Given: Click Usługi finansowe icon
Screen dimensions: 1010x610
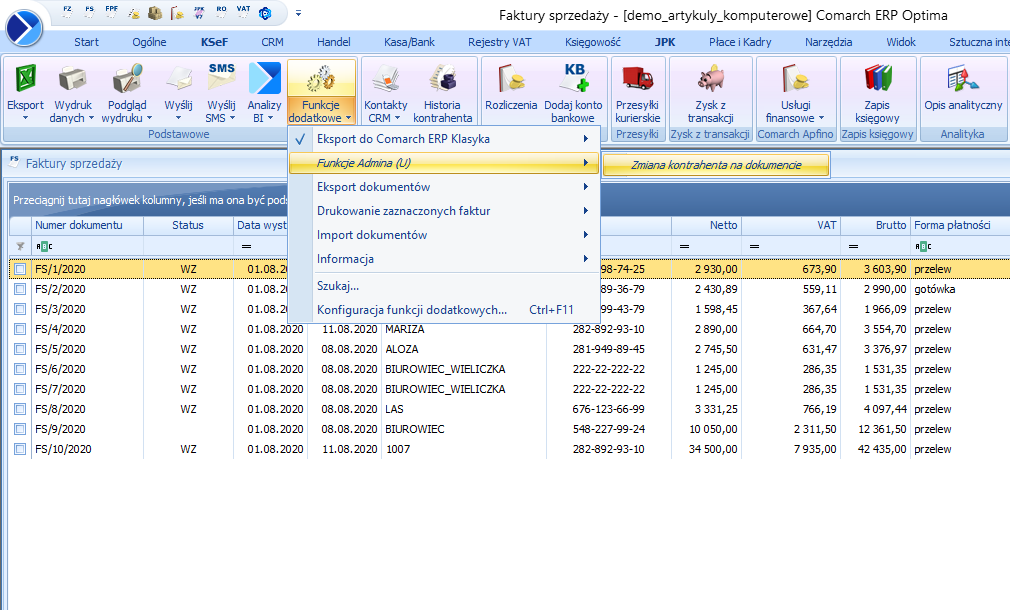Looking at the screenshot, I should click(796, 79).
